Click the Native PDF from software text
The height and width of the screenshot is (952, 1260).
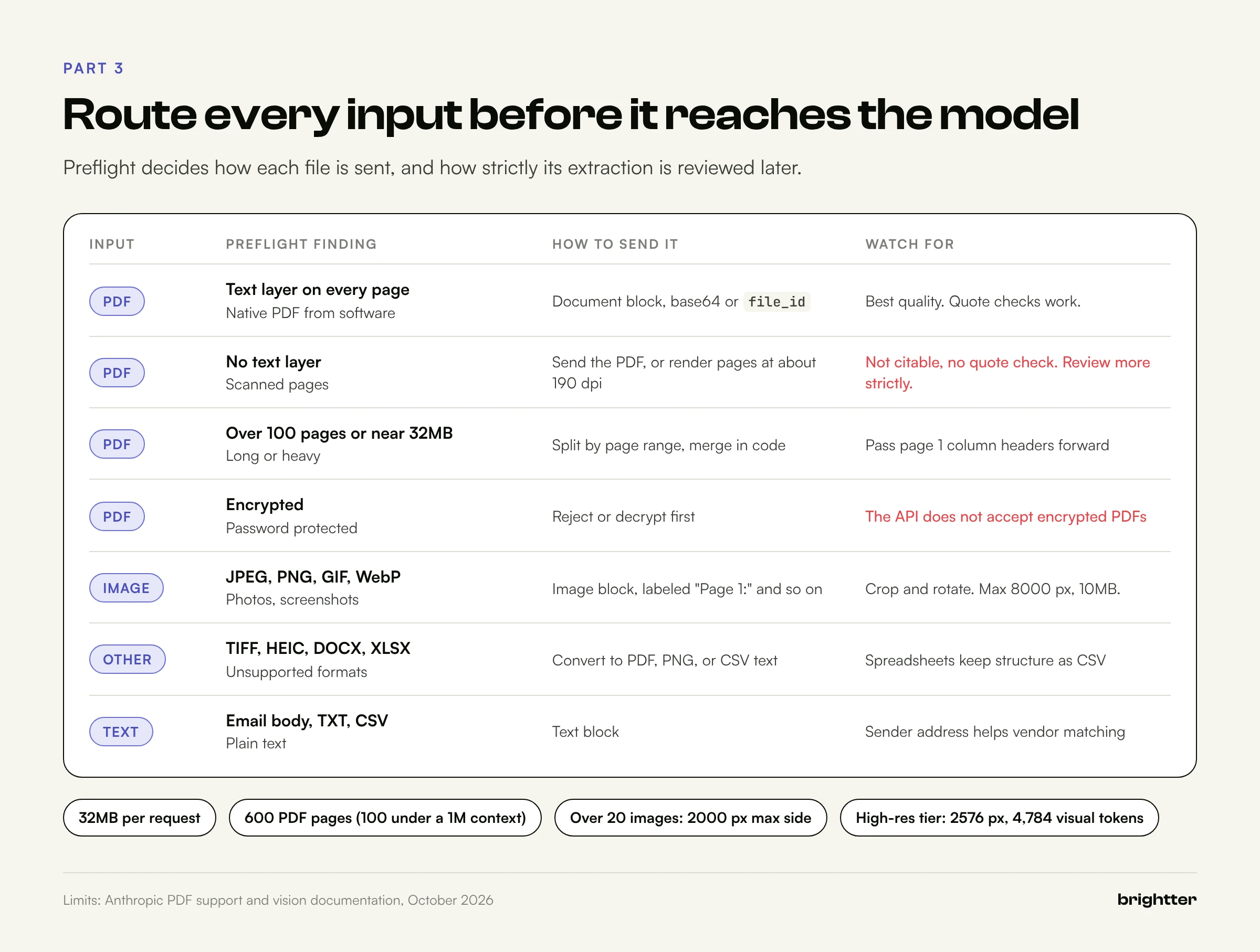click(x=310, y=313)
